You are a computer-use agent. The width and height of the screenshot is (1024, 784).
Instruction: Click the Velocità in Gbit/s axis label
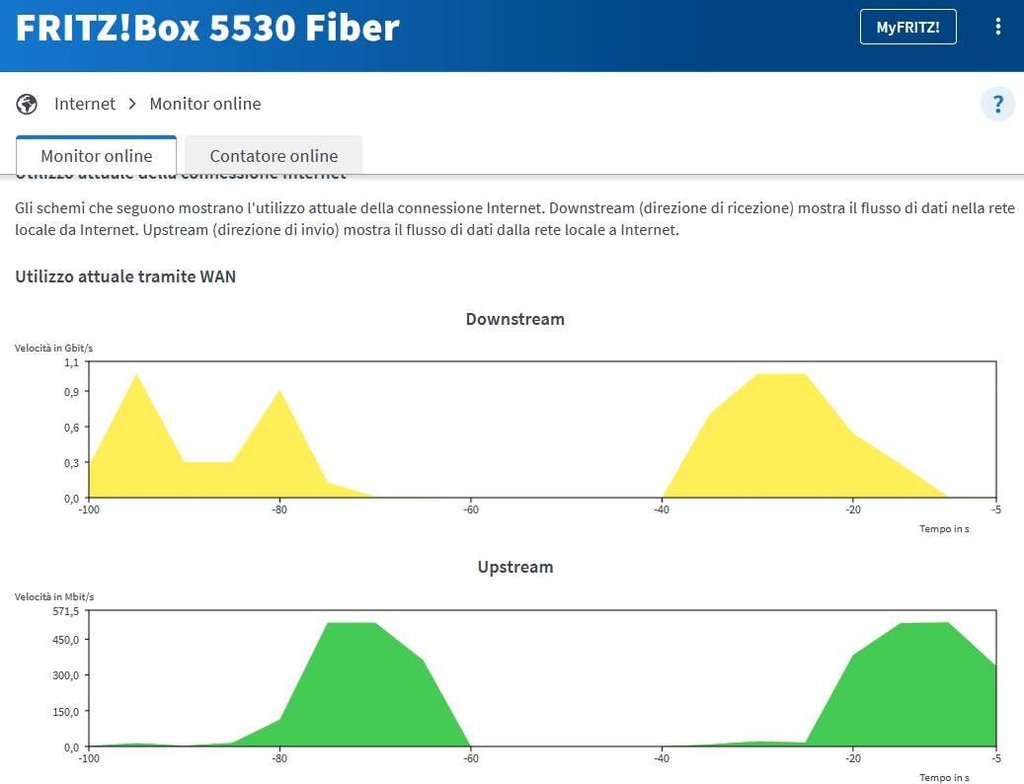pyautogui.click(x=54, y=348)
